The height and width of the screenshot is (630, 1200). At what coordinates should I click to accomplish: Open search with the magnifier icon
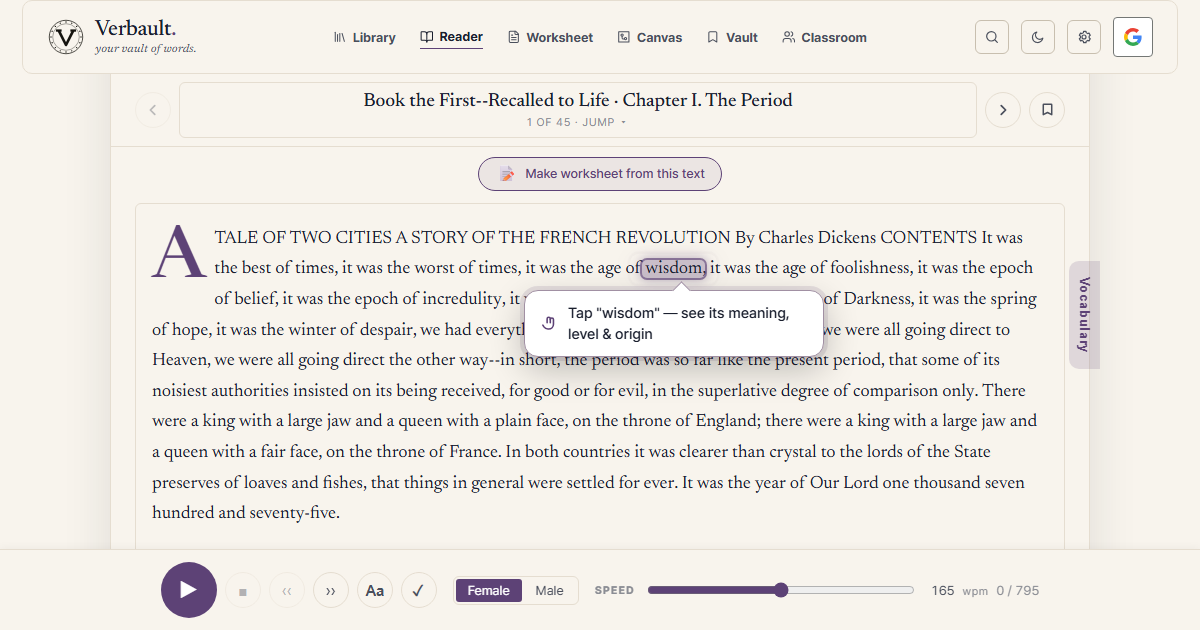click(x=992, y=37)
